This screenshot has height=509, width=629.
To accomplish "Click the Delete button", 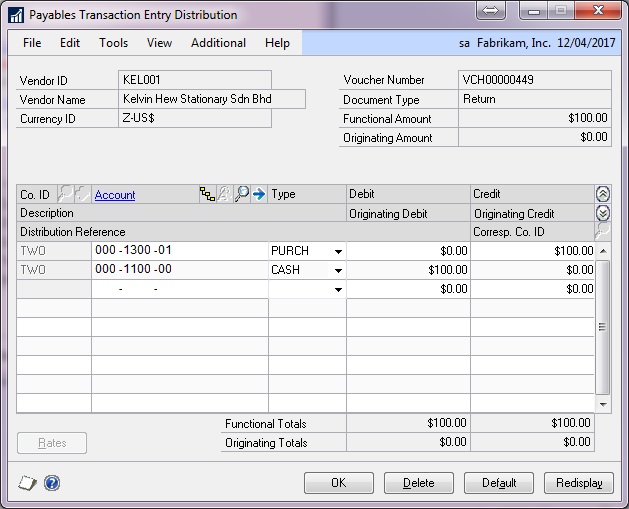I will coord(419,483).
